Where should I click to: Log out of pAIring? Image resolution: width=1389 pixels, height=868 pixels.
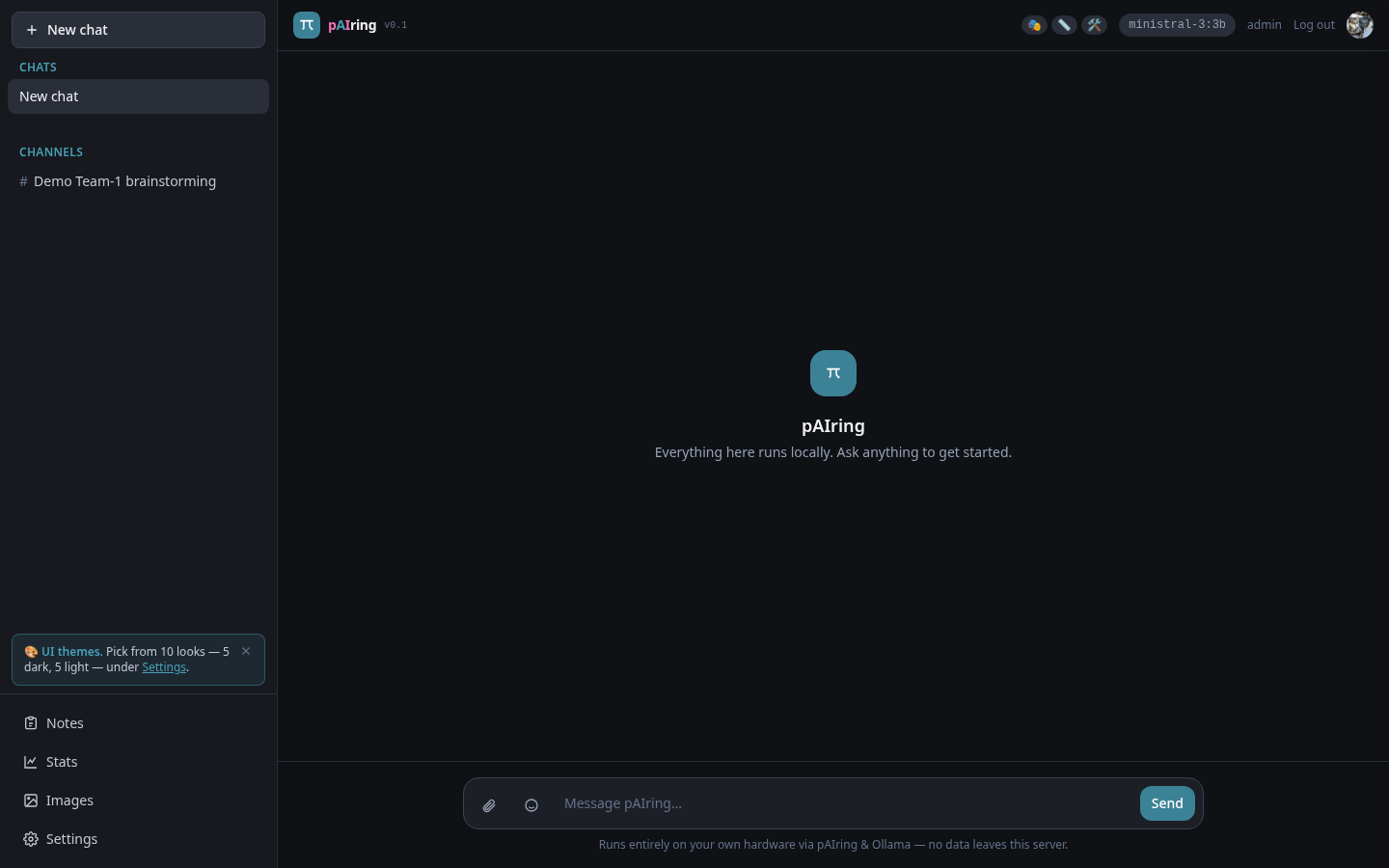pyautogui.click(x=1314, y=25)
